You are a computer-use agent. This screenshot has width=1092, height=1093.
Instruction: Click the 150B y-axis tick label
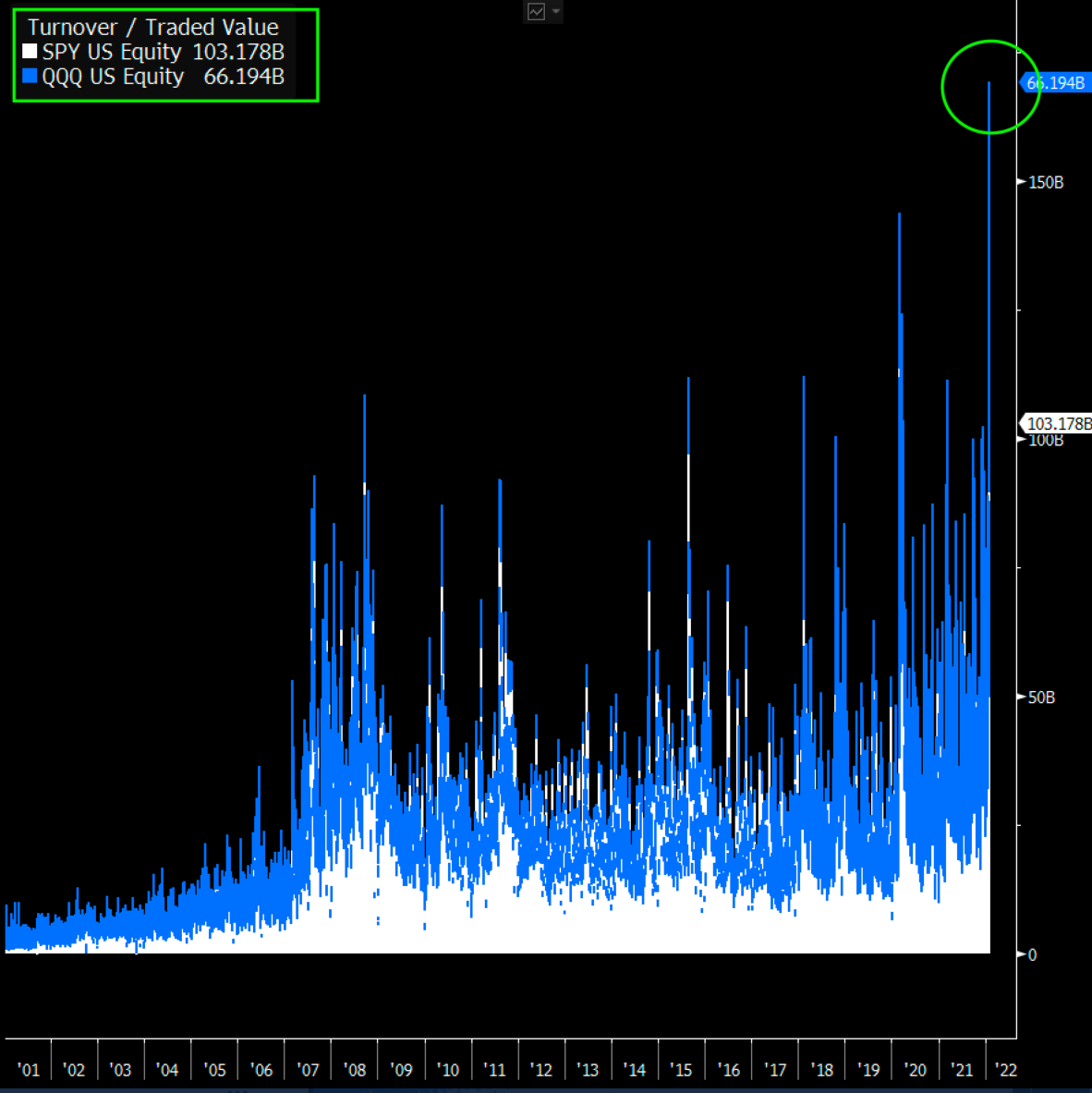pos(1046,183)
